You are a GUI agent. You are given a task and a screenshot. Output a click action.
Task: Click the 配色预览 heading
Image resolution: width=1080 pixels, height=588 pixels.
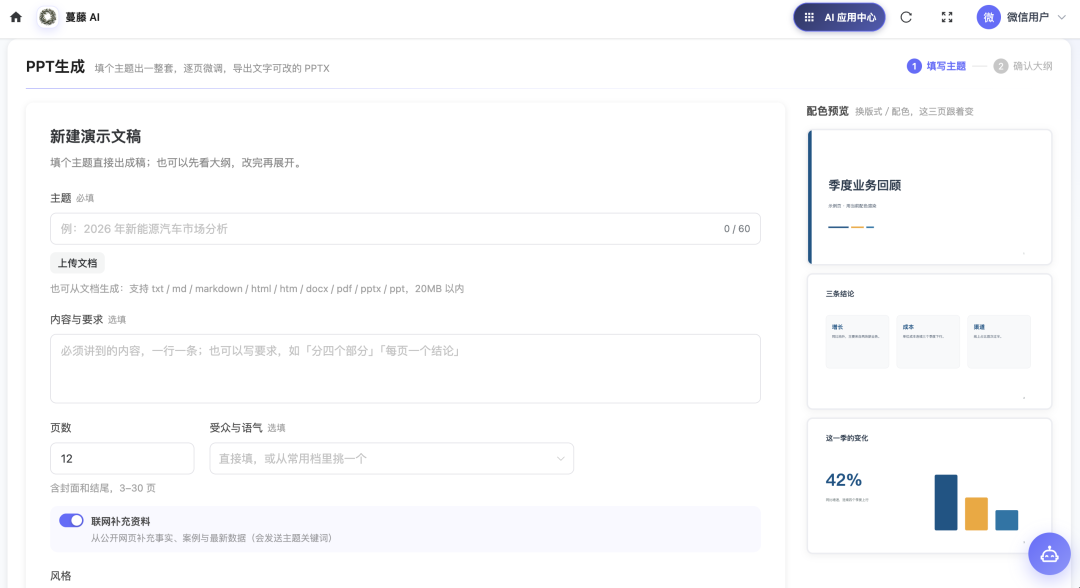click(x=827, y=111)
